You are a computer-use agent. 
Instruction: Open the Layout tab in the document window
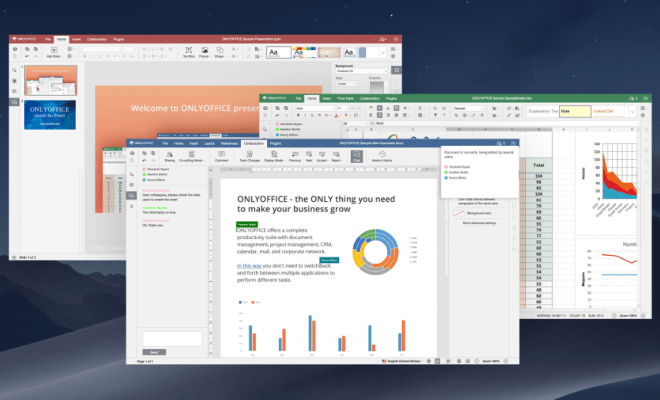[x=209, y=144]
